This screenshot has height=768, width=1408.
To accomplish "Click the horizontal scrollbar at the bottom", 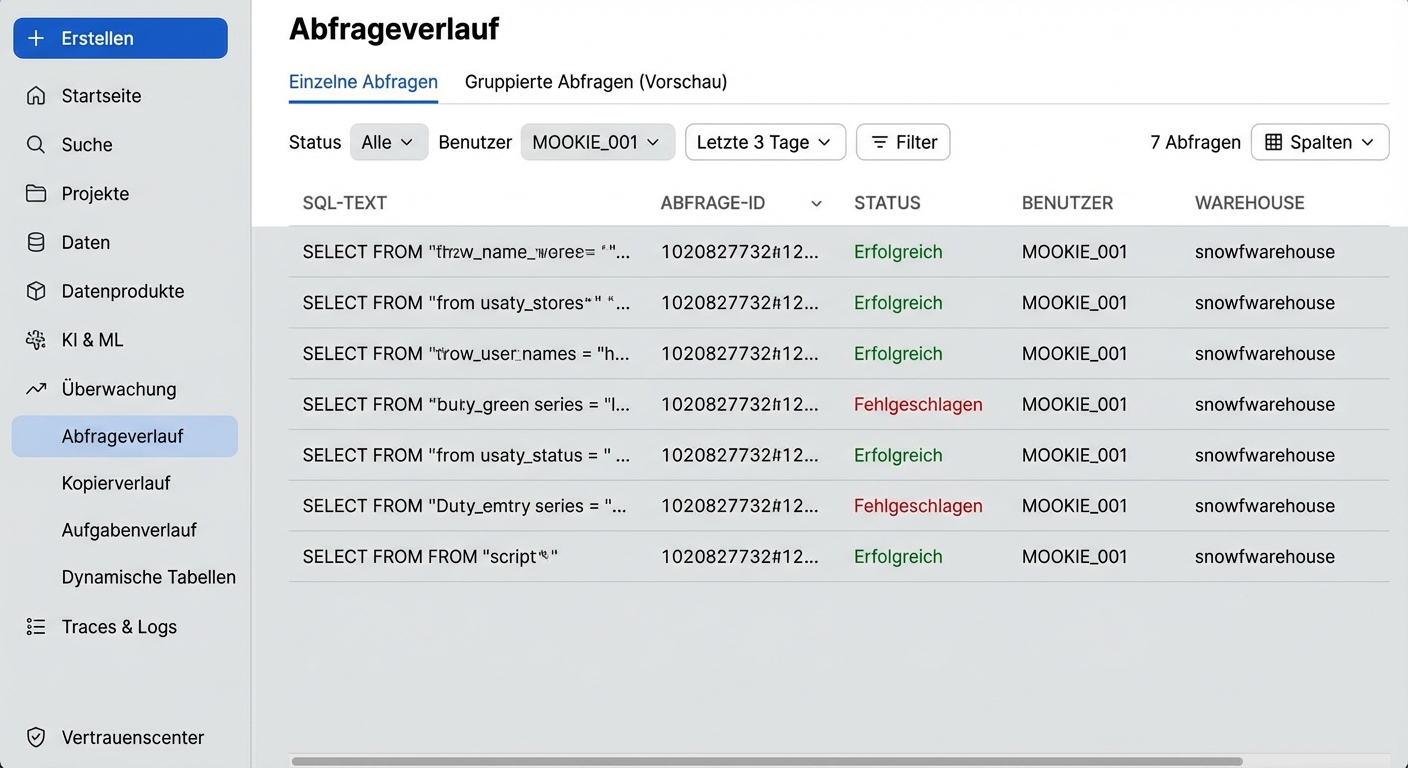I will coord(766,761).
